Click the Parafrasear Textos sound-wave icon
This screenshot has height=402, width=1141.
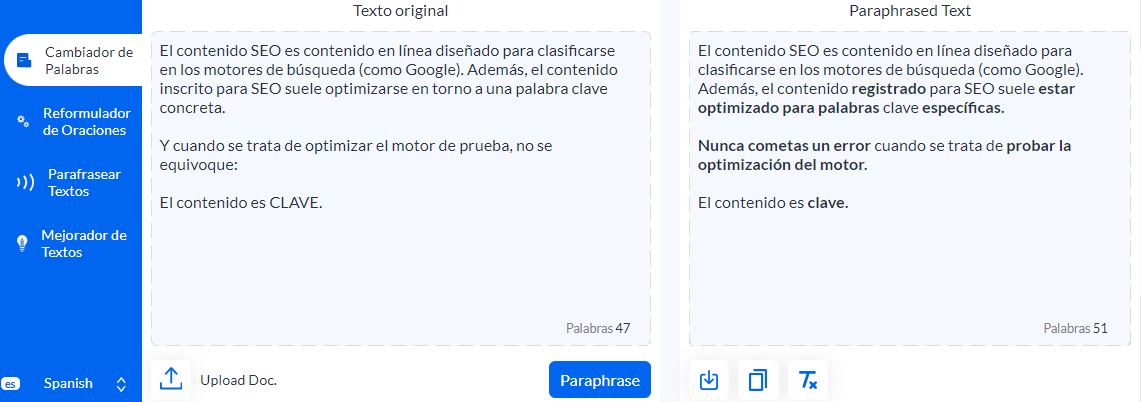(x=25, y=184)
